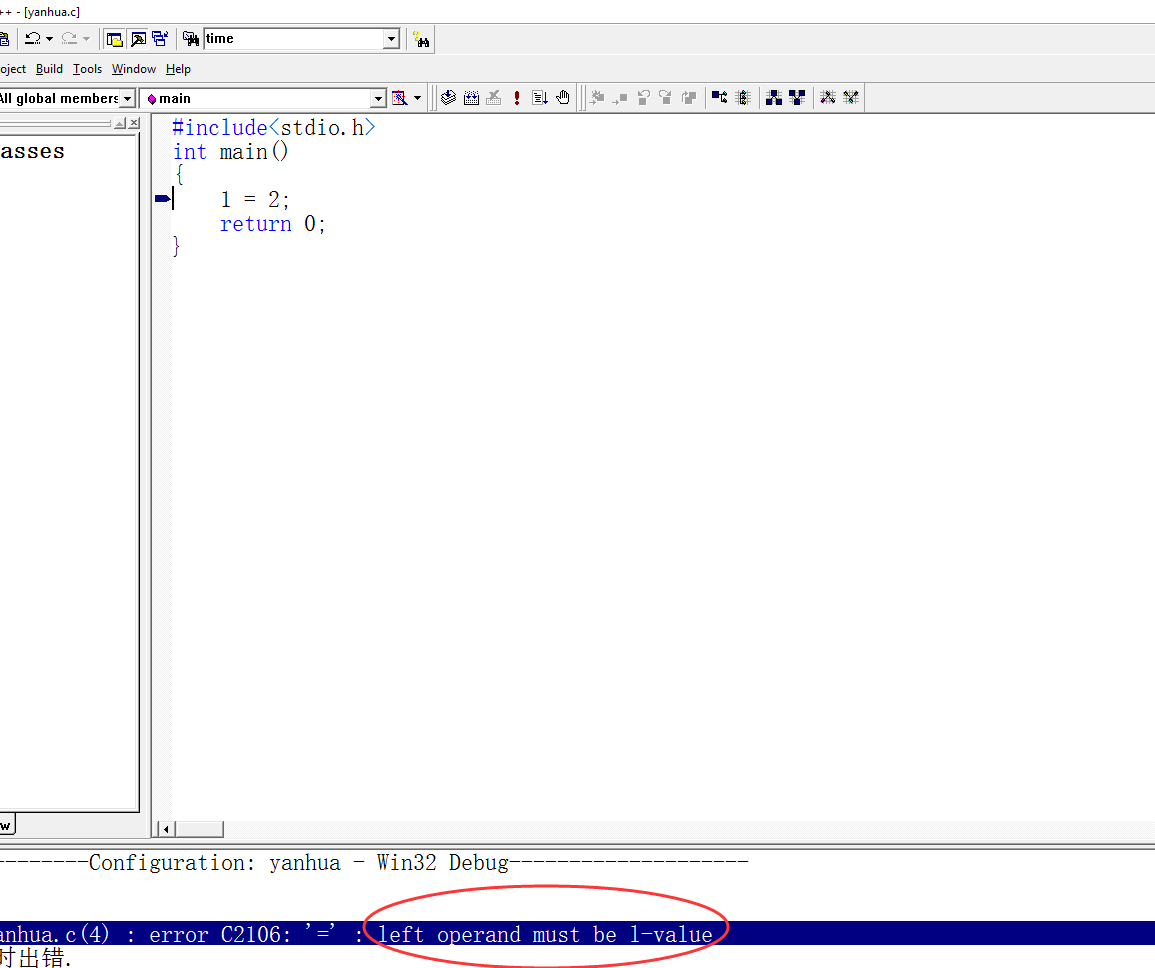Screen dimensions: 1155x968
Task: Open the Window menu
Action: pos(133,69)
